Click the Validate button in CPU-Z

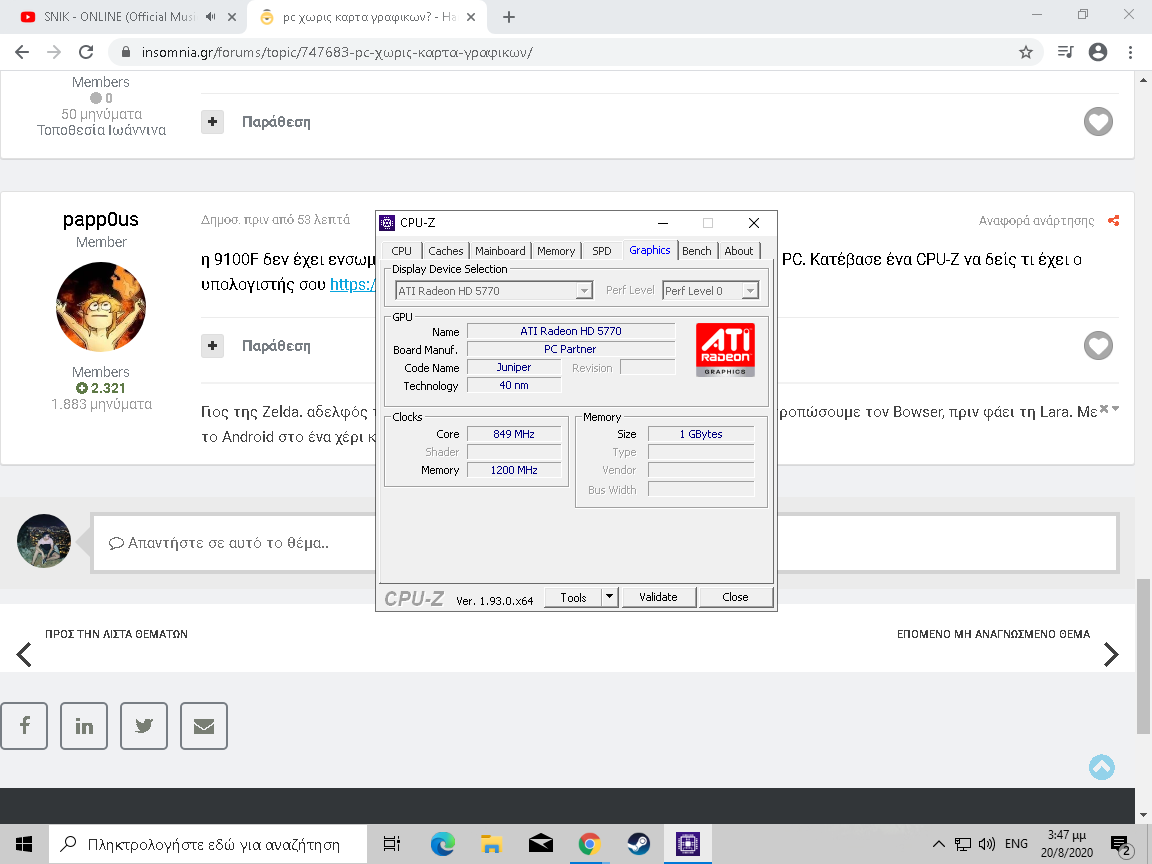click(658, 597)
